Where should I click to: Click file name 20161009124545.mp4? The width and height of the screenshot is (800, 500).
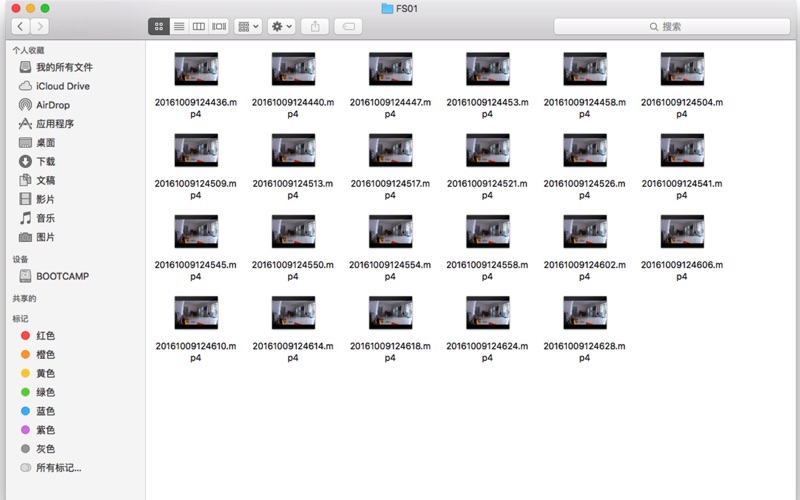(196, 270)
